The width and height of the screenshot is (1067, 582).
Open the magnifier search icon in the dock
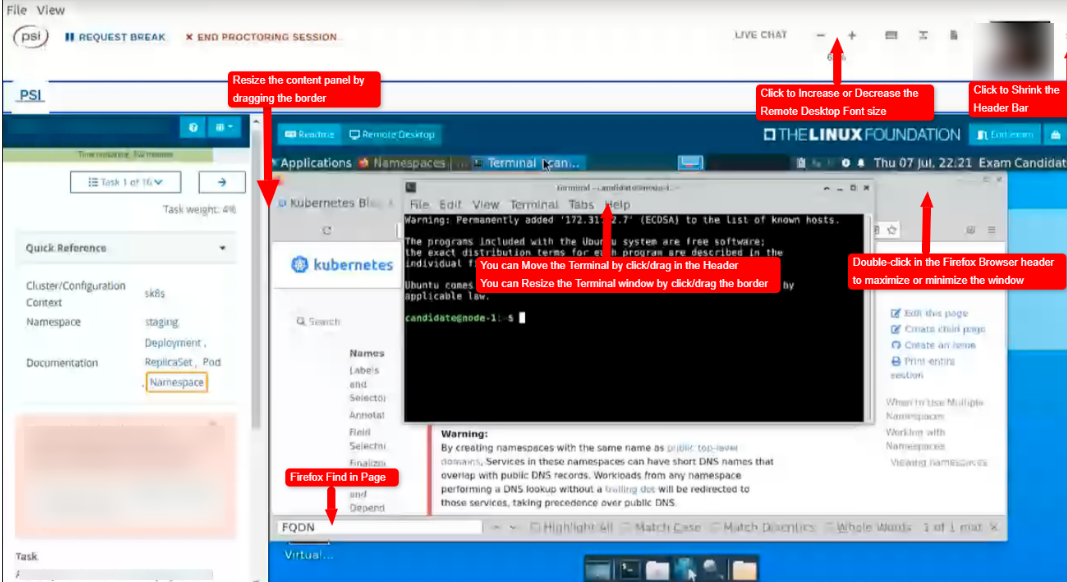(713, 569)
